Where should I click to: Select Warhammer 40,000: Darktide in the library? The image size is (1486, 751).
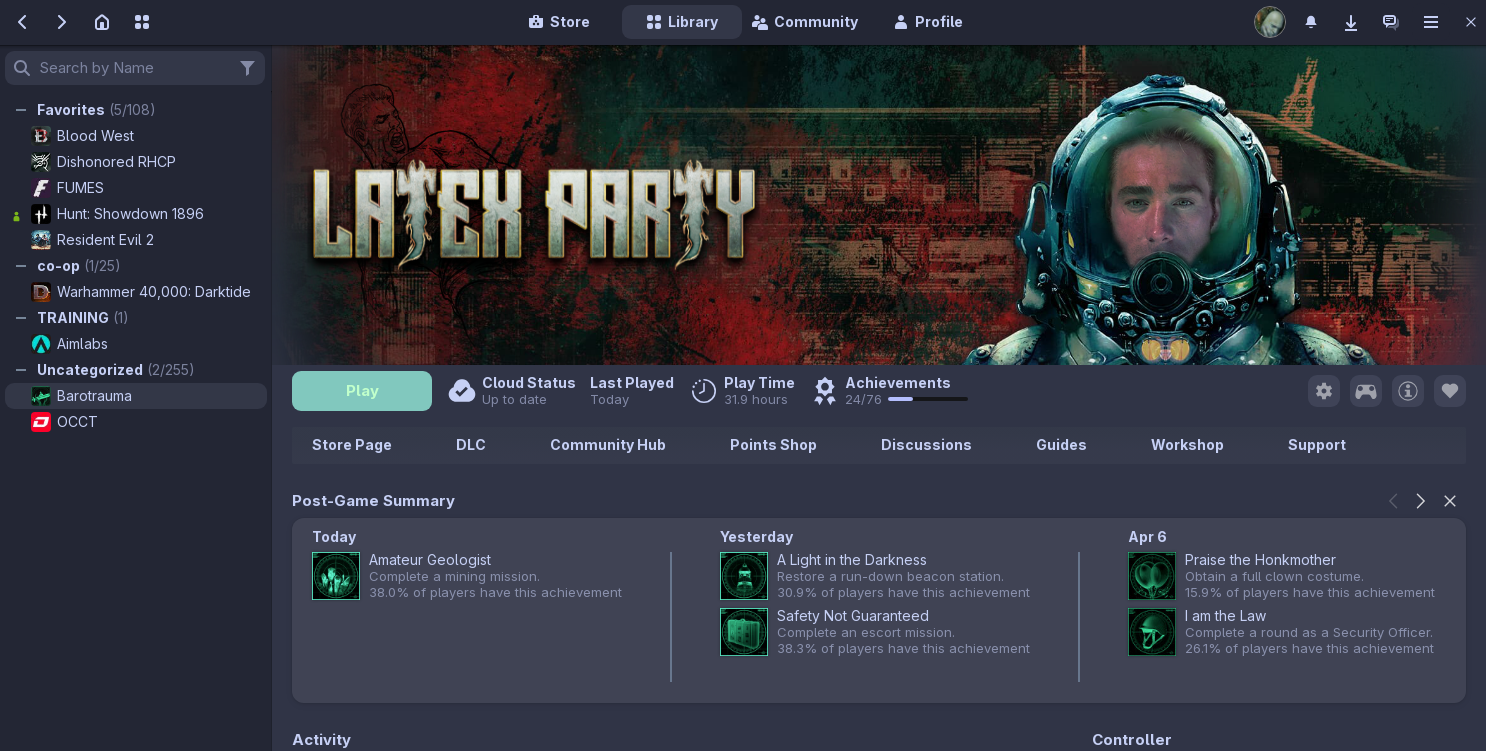coord(136,292)
